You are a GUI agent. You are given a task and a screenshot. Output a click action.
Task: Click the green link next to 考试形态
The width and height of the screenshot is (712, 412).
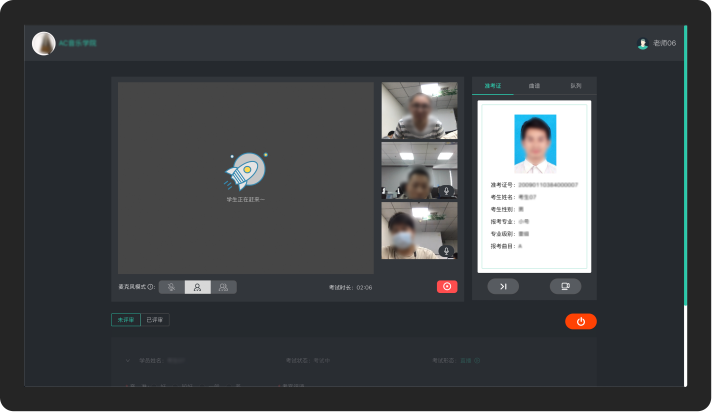[x=470, y=361]
